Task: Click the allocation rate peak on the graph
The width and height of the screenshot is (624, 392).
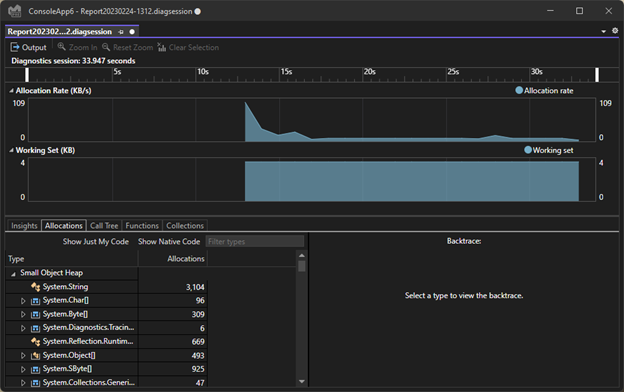Action: point(246,103)
